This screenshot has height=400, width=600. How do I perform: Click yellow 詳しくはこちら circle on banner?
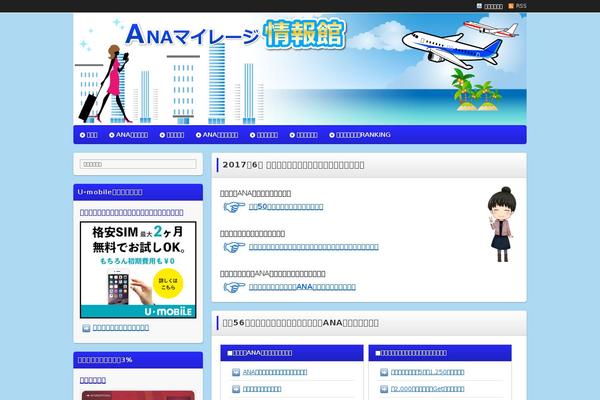[x=168, y=284]
